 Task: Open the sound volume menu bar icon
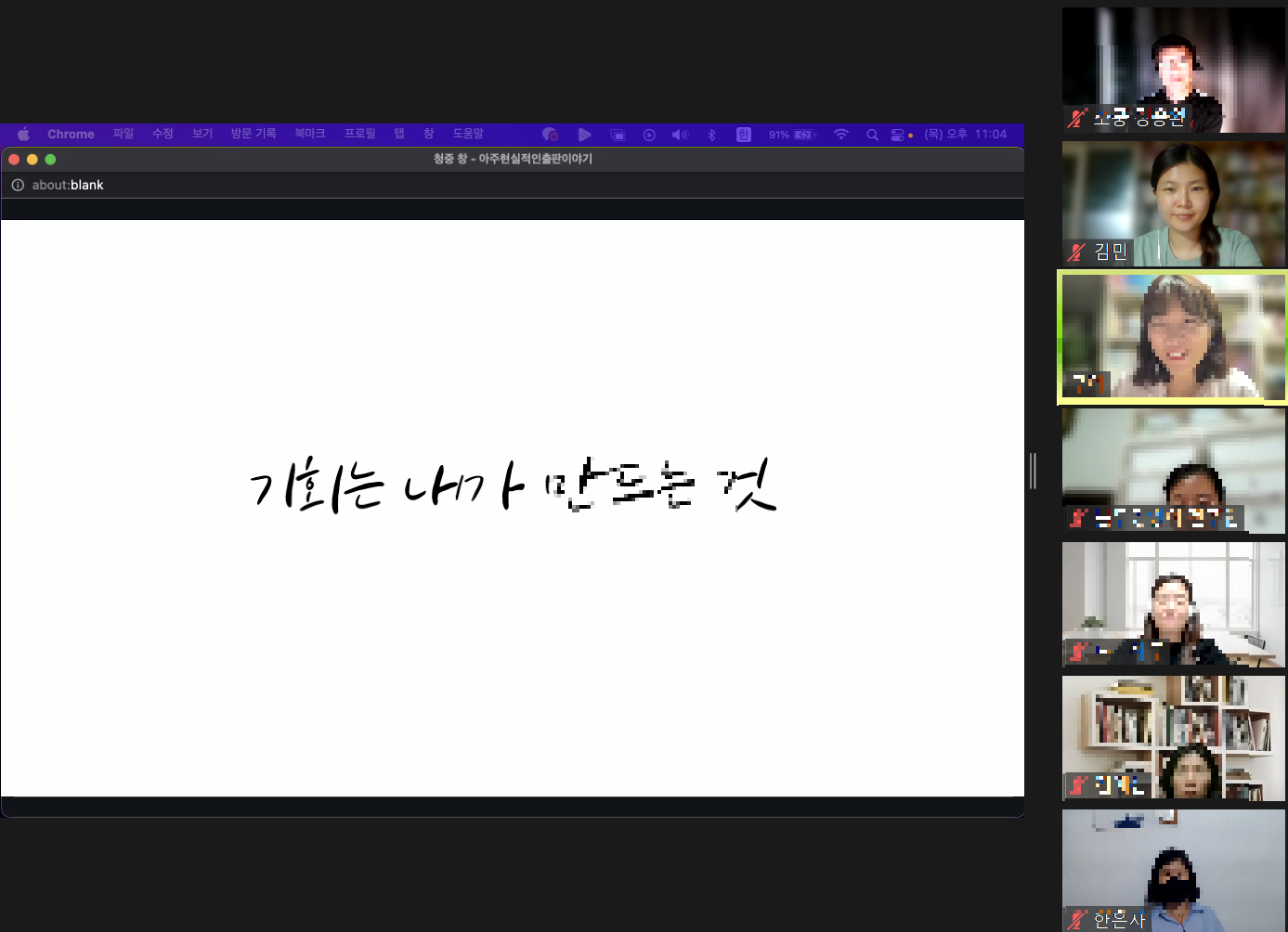tap(680, 135)
